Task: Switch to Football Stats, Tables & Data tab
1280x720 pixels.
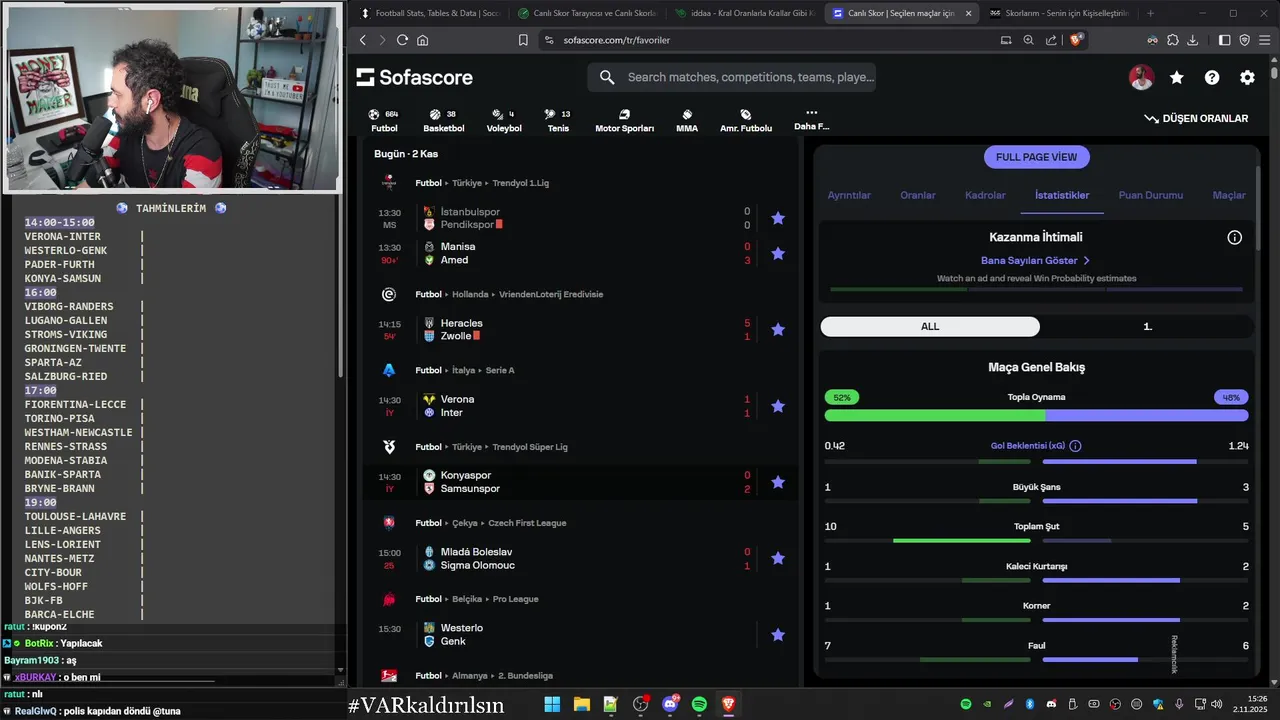Action: tap(429, 13)
